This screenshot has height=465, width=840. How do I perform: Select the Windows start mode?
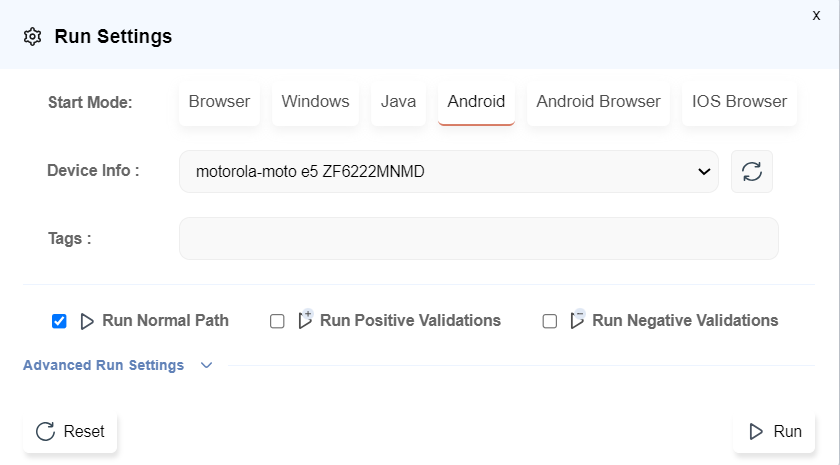(315, 101)
